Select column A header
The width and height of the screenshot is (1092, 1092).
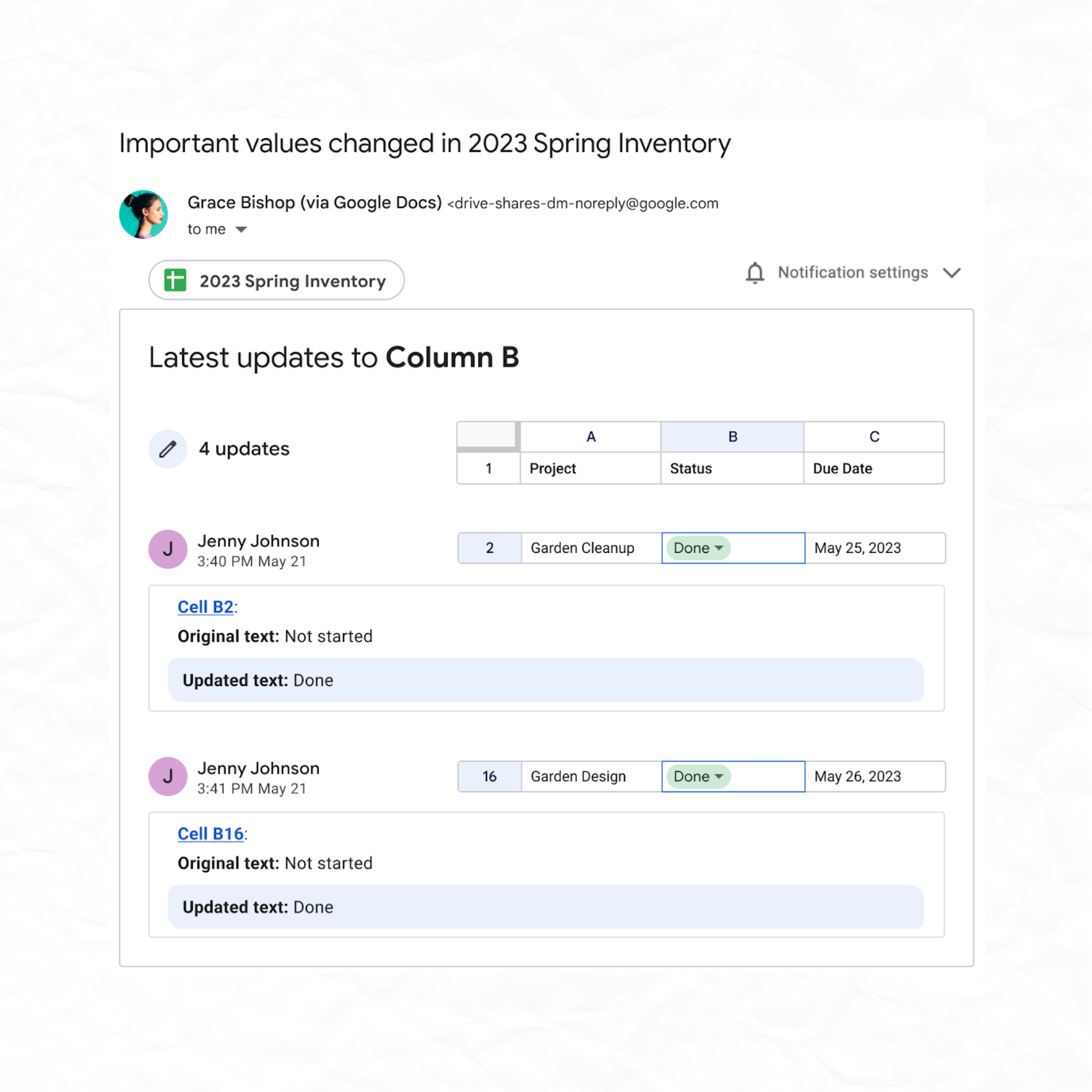coord(590,437)
